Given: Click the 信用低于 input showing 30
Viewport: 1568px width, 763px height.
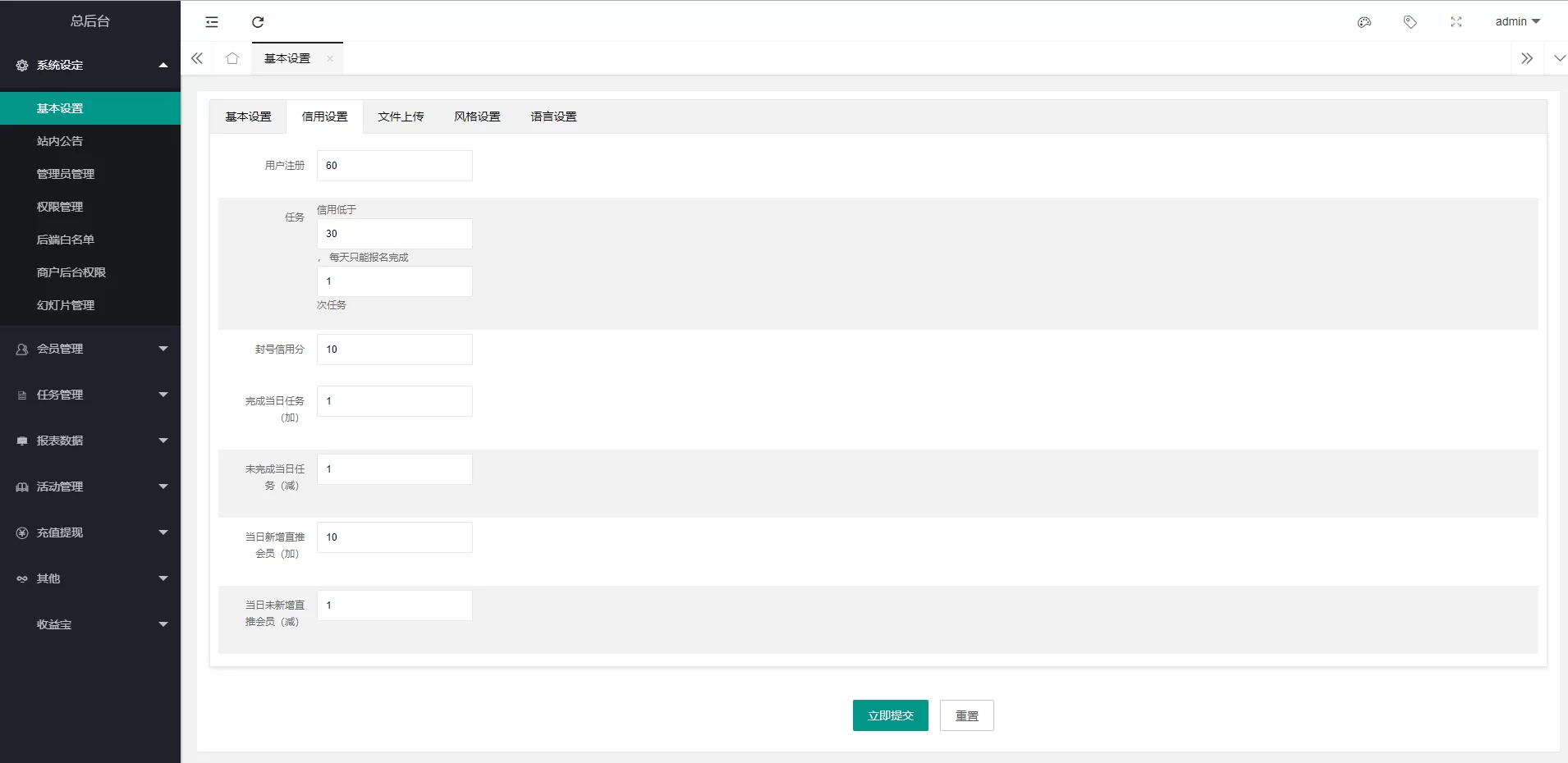Looking at the screenshot, I should (395, 234).
